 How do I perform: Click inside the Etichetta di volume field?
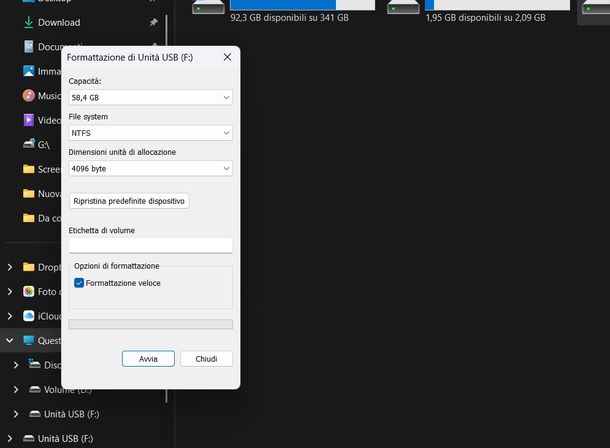[150, 245]
